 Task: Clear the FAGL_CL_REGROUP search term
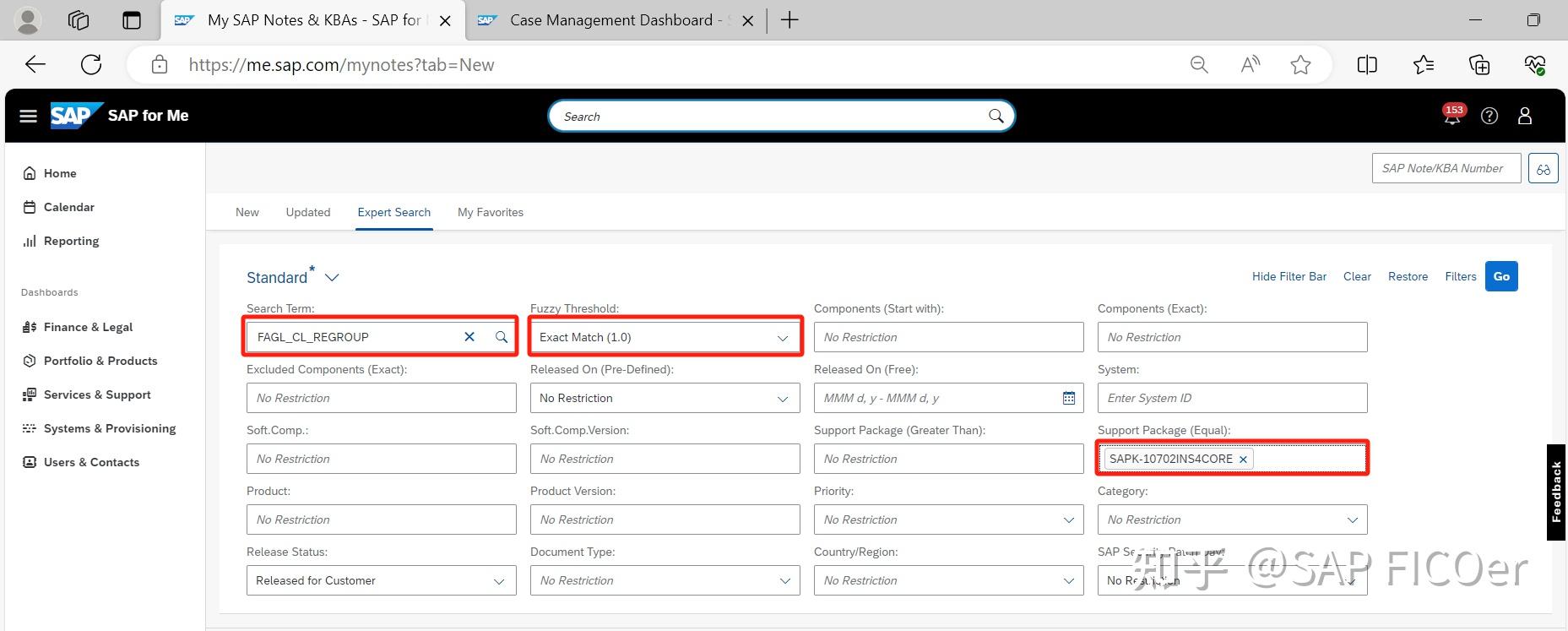pyautogui.click(x=469, y=337)
